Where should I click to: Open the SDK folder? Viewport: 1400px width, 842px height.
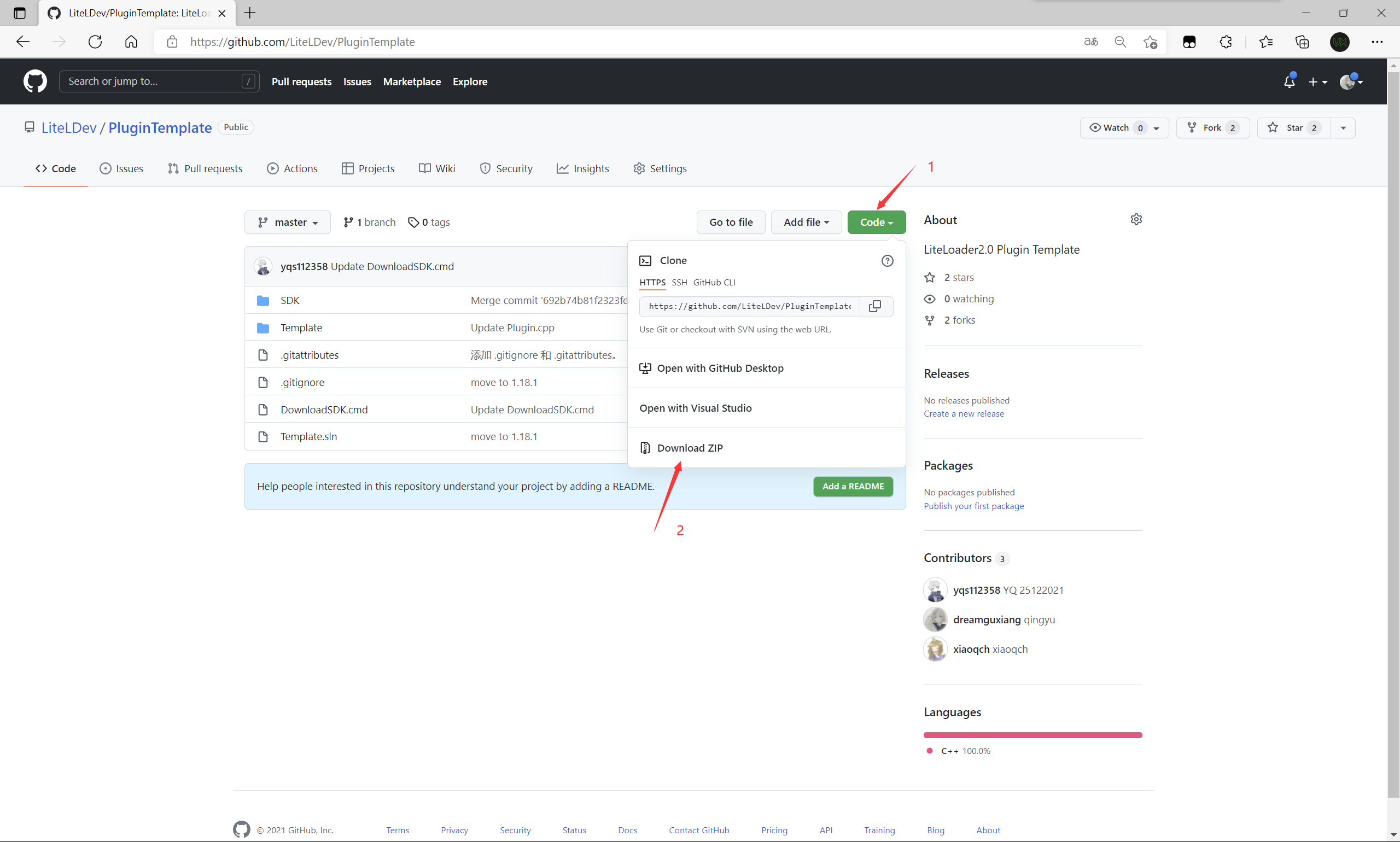point(290,300)
